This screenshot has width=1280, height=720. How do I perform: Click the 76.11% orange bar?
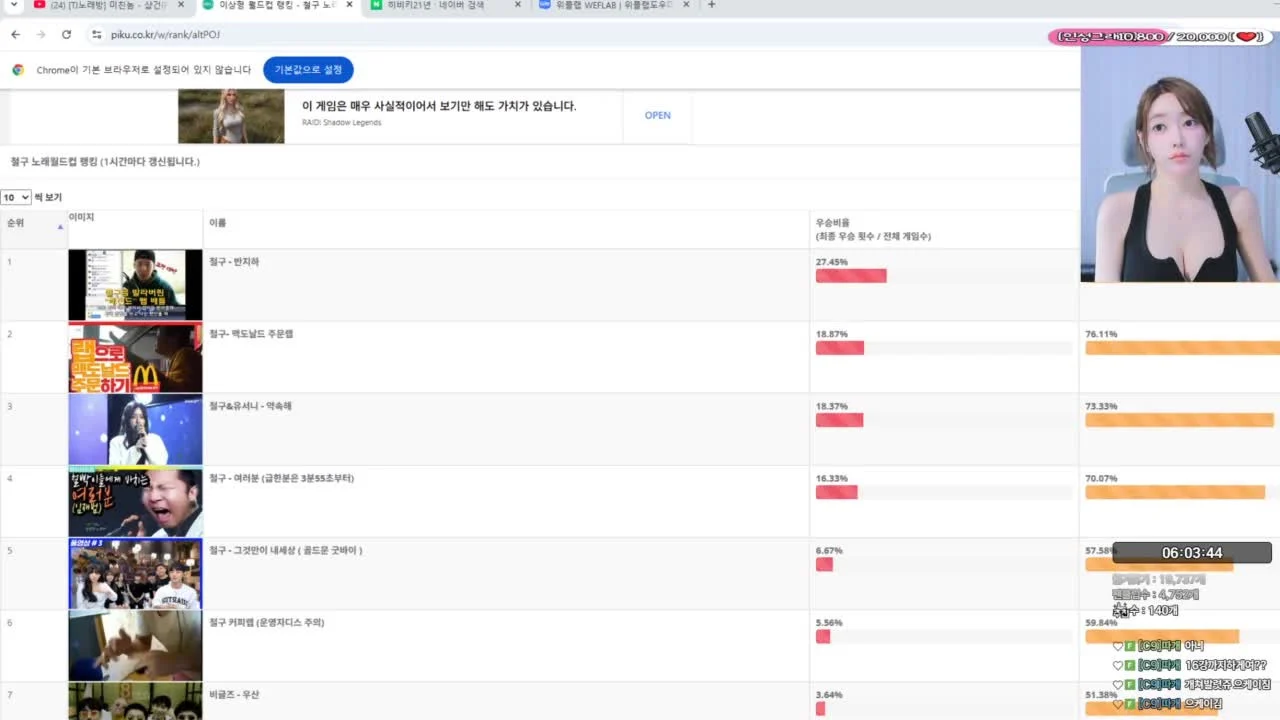(x=1182, y=348)
